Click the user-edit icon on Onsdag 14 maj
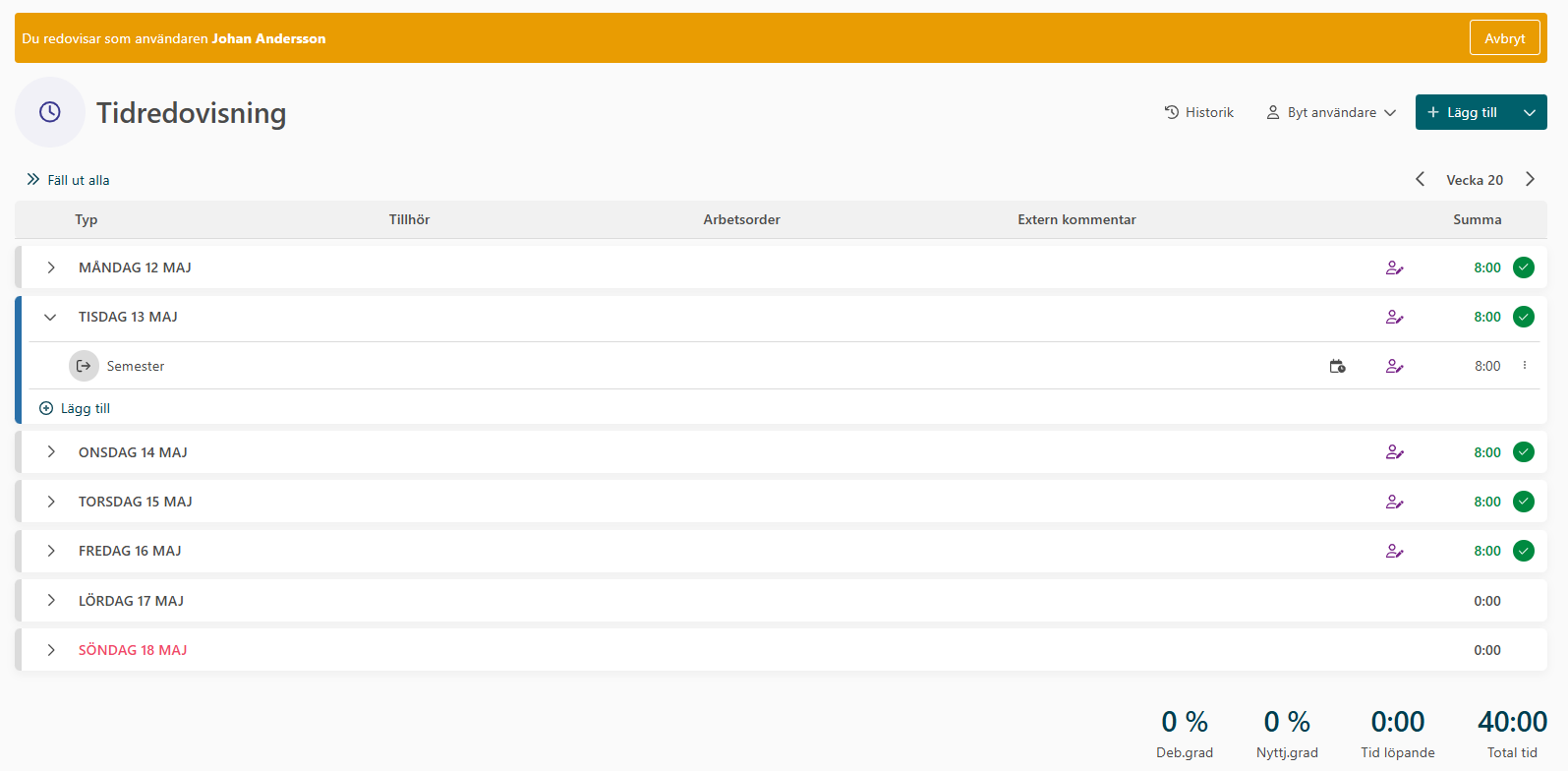 click(x=1394, y=452)
